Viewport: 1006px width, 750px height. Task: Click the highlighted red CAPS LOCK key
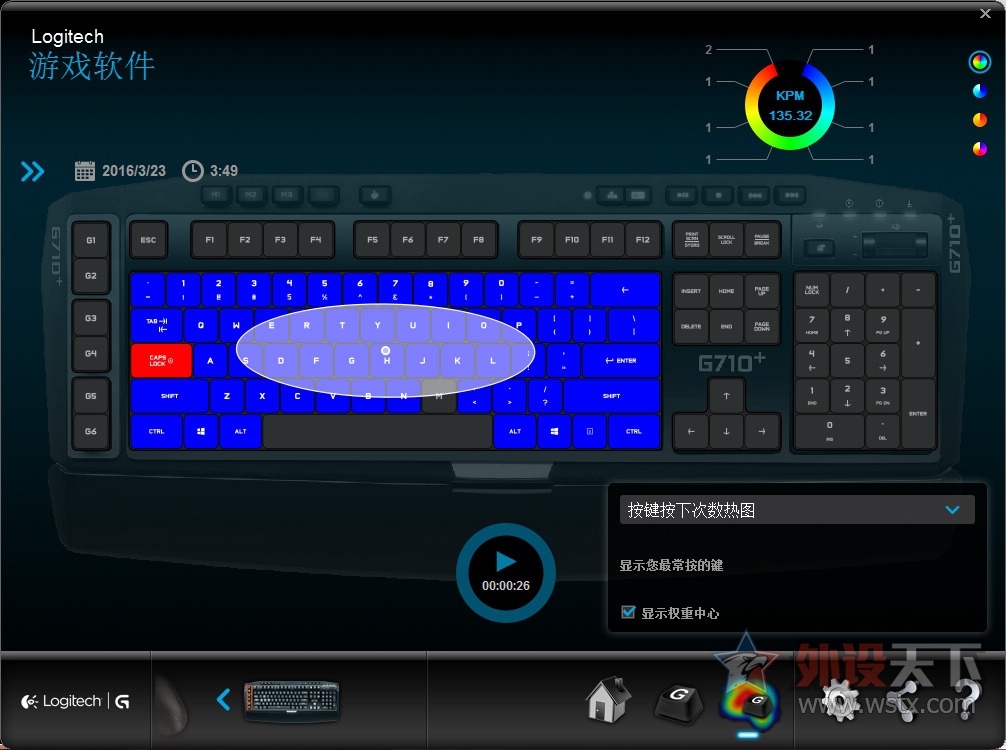click(160, 361)
